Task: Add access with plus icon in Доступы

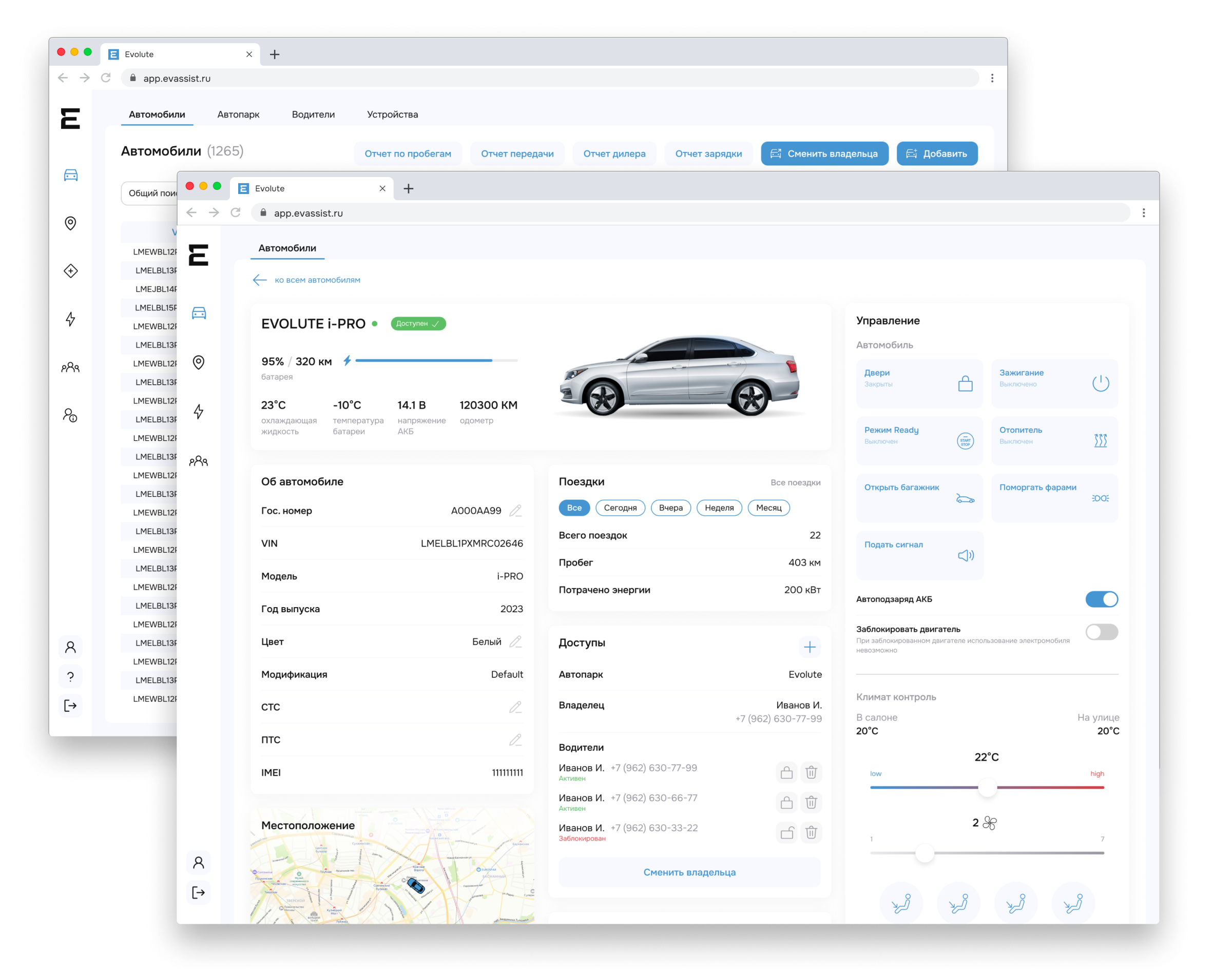Action: (810, 647)
